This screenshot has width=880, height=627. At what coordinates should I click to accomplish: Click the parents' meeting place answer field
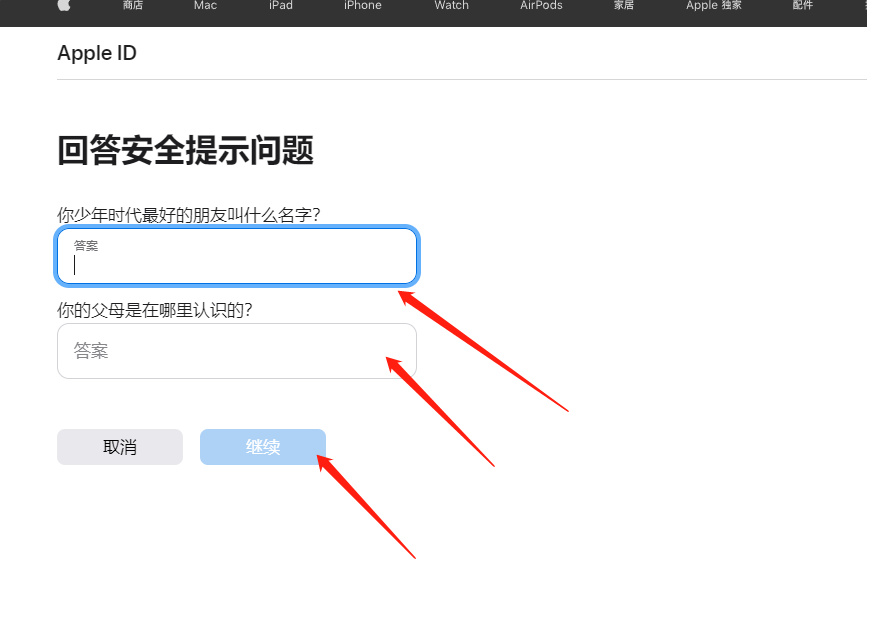[x=237, y=351]
